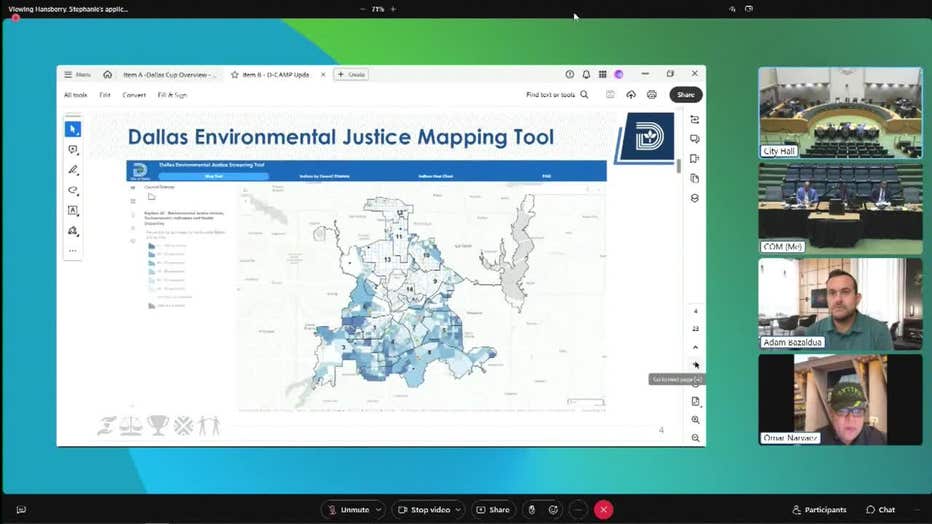Star the Item B D-CAMP tab
The width and height of the screenshot is (932, 524).
point(235,74)
